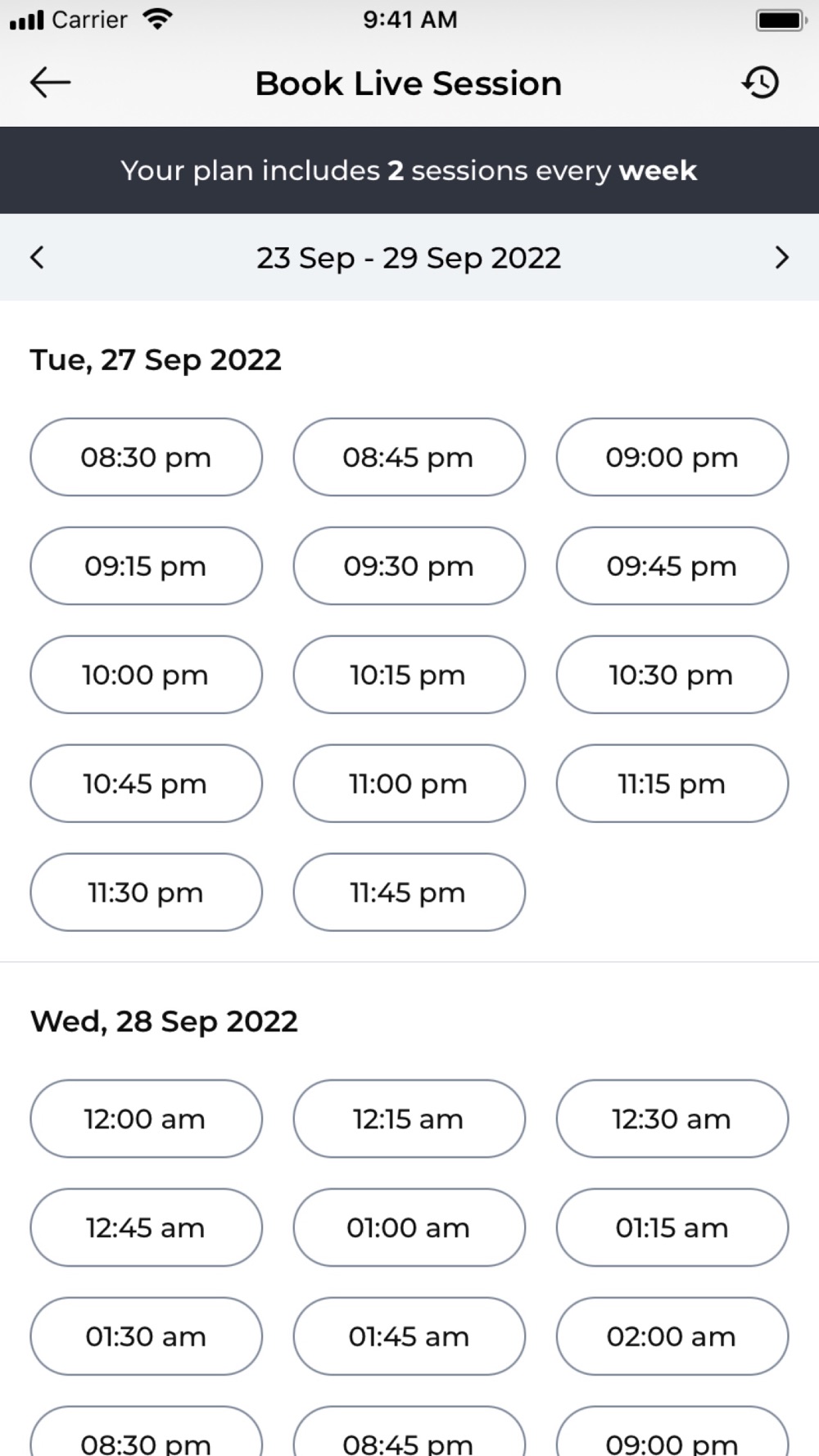
Task: Select the 02:00 am time slot
Action: pos(672,1336)
